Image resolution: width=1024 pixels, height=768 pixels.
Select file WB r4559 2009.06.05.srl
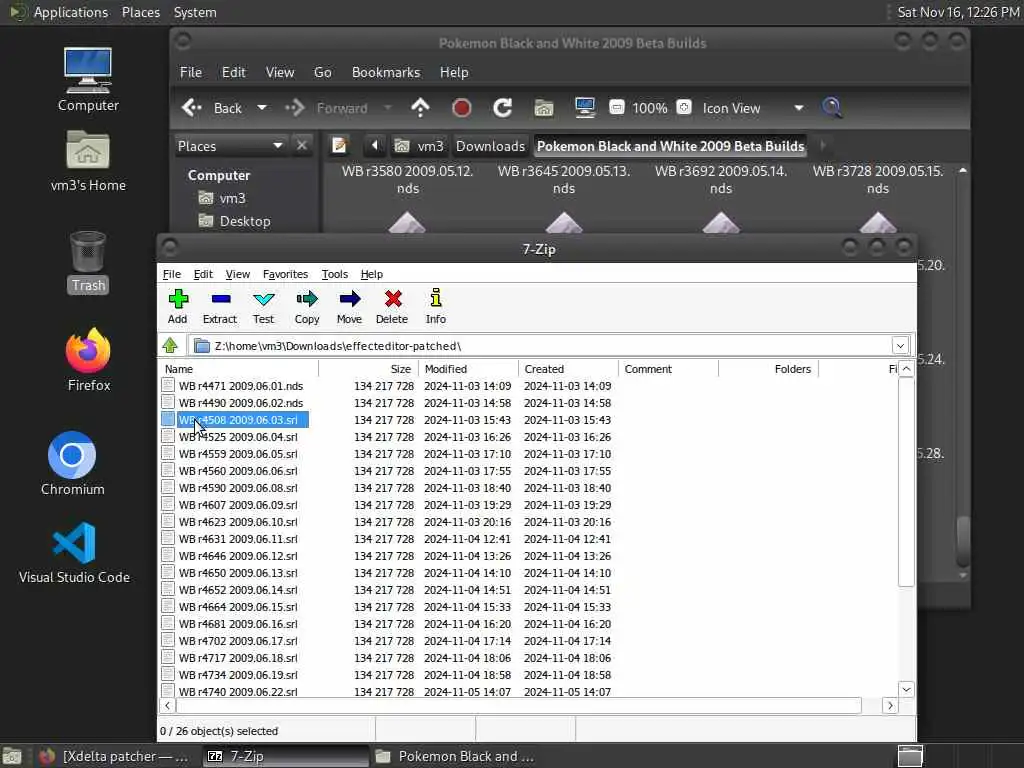click(238, 454)
